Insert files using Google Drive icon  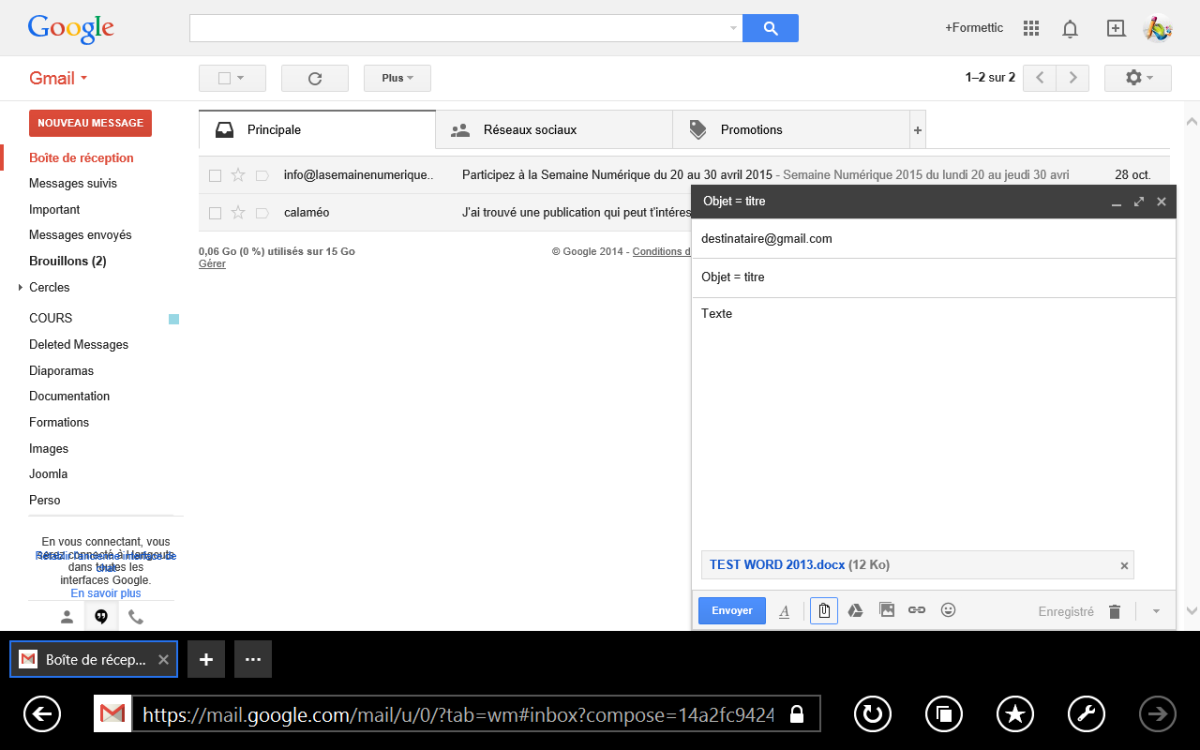855,610
